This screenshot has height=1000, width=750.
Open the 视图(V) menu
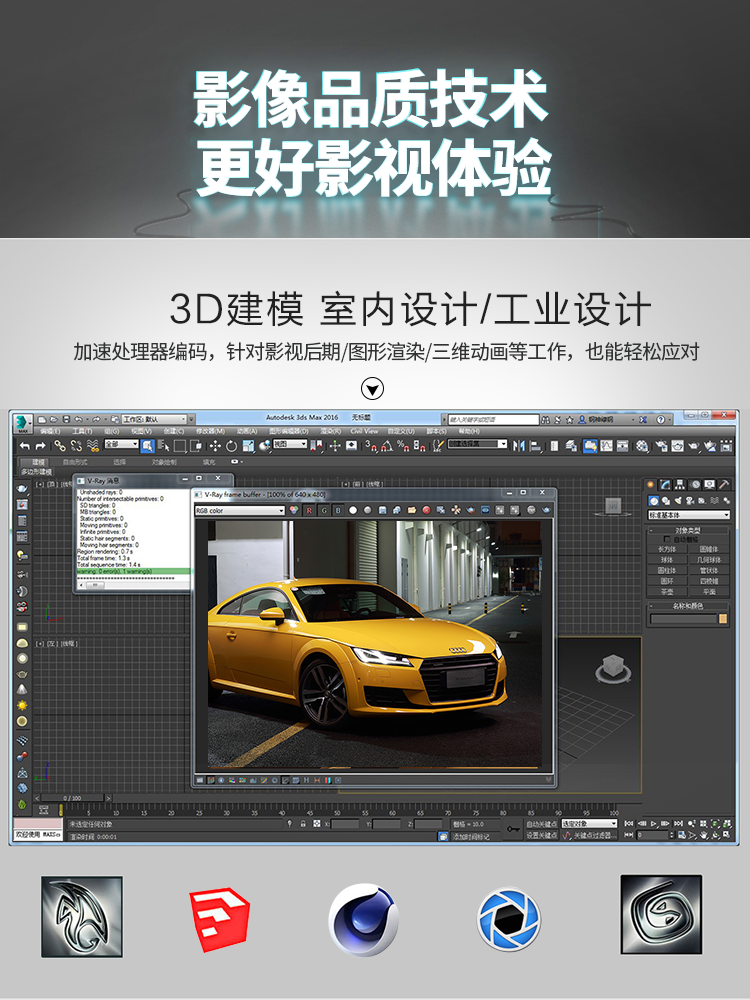point(142,431)
